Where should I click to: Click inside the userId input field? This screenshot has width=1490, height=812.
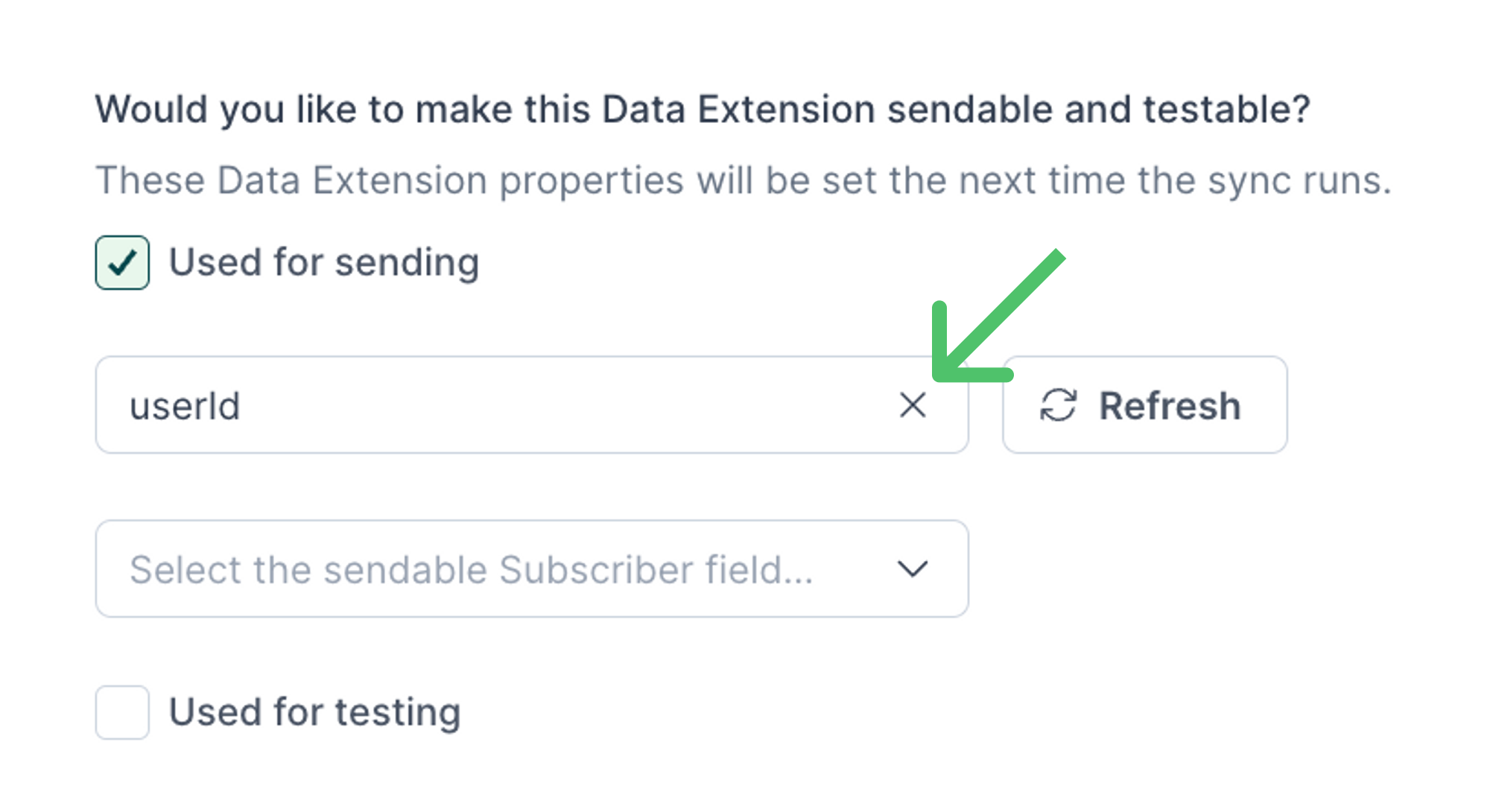(x=447, y=406)
